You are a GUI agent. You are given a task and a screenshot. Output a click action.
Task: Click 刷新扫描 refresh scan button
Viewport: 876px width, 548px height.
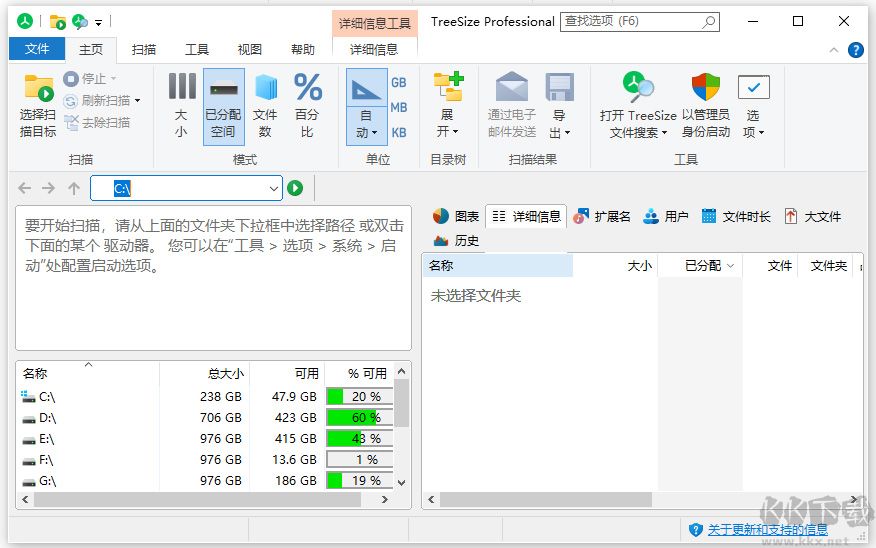pyautogui.click(x=102, y=101)
